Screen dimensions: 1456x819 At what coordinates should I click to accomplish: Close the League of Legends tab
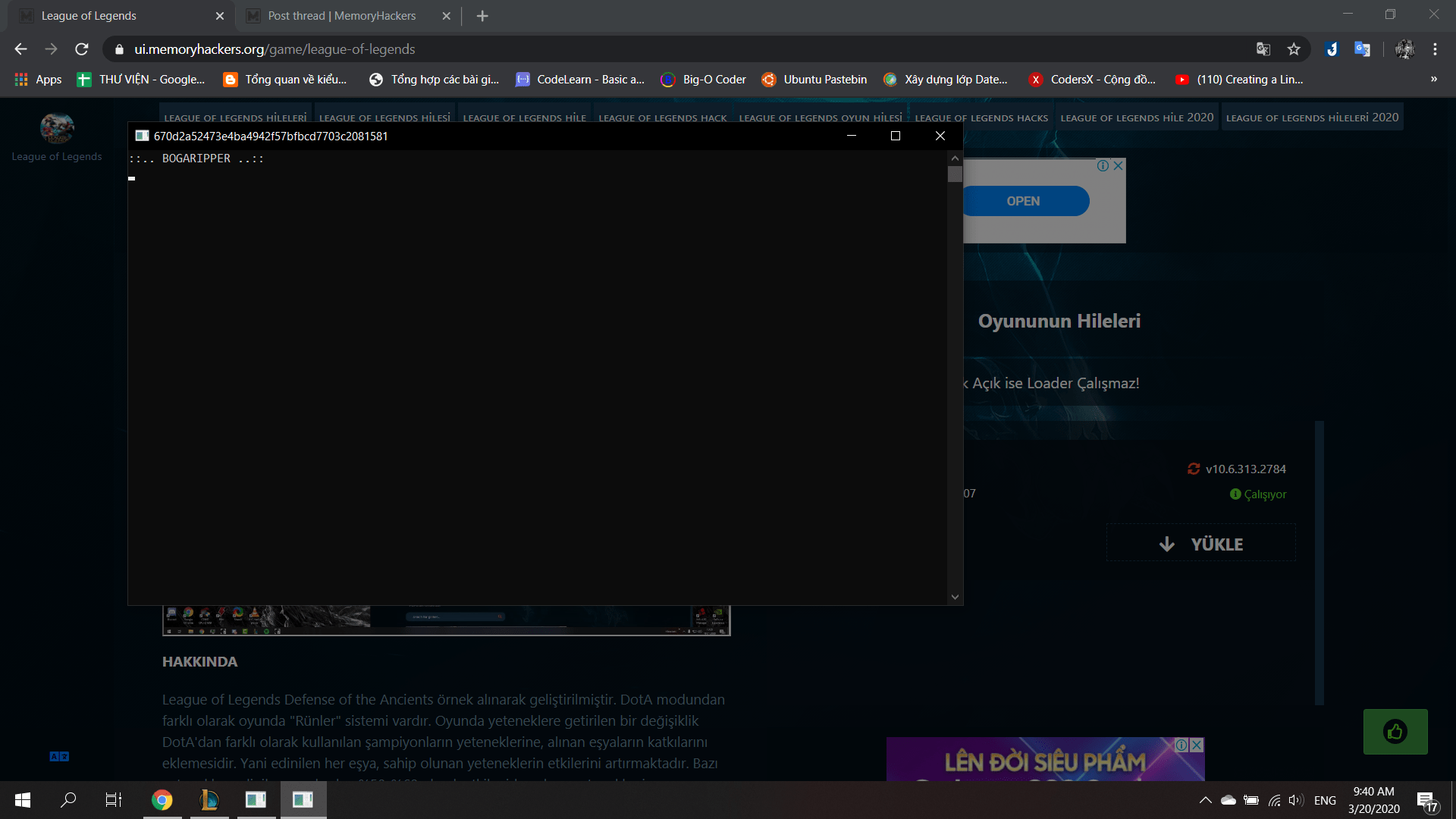click(220, 16)
